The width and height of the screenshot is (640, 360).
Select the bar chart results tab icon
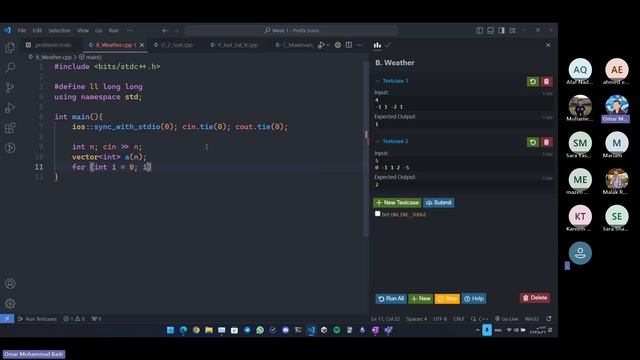pos(377,45)
